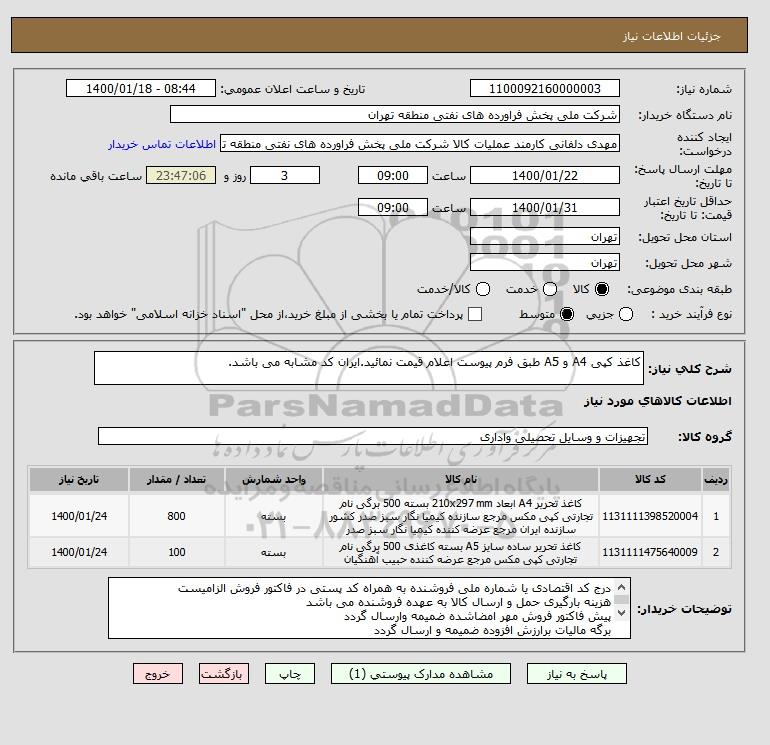The width and height of the screenshot is (770, 745).
Task: Select the متوسط purchase type radio
Action: [x=567, y=314]
